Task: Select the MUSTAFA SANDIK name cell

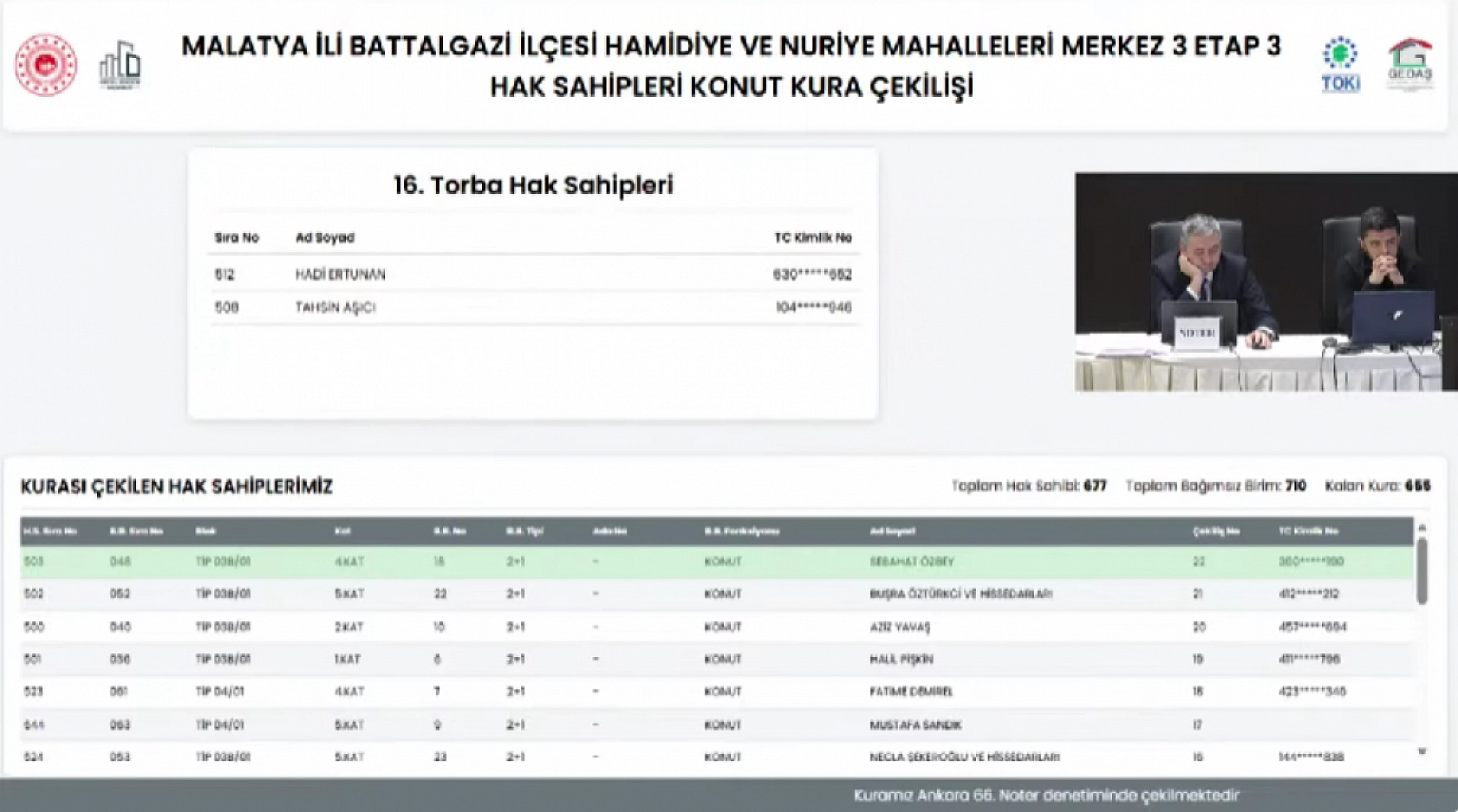Action: 915,724
